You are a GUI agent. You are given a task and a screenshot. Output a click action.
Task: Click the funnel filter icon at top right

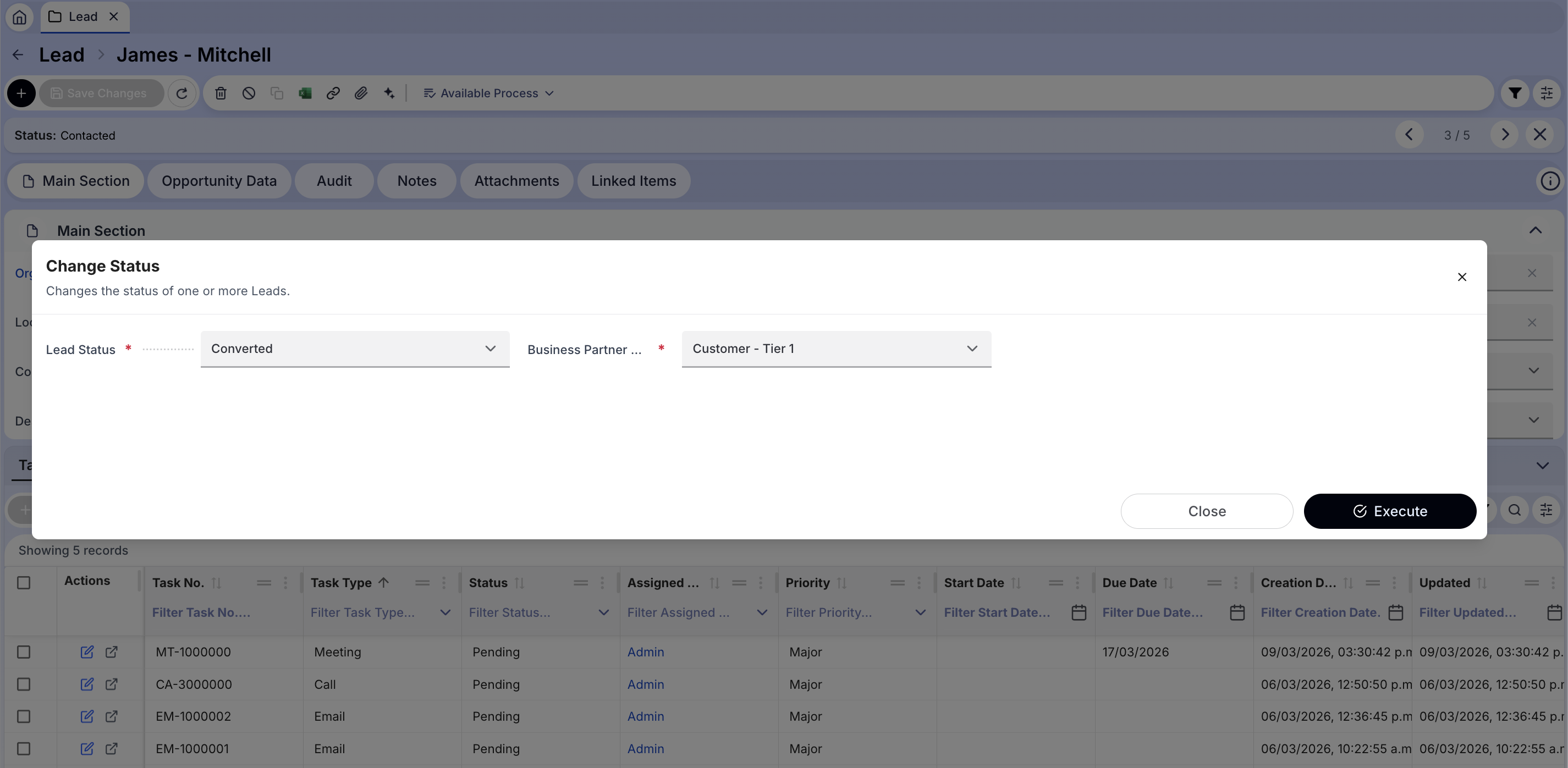tap(1515, 93)
